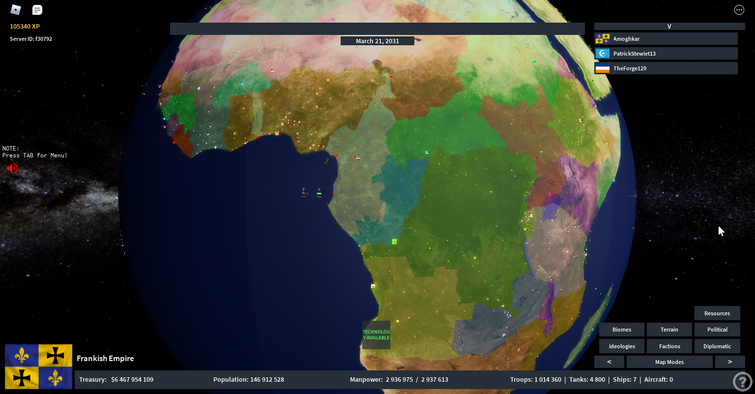Click the Technology Available notification

pos(376,335)
